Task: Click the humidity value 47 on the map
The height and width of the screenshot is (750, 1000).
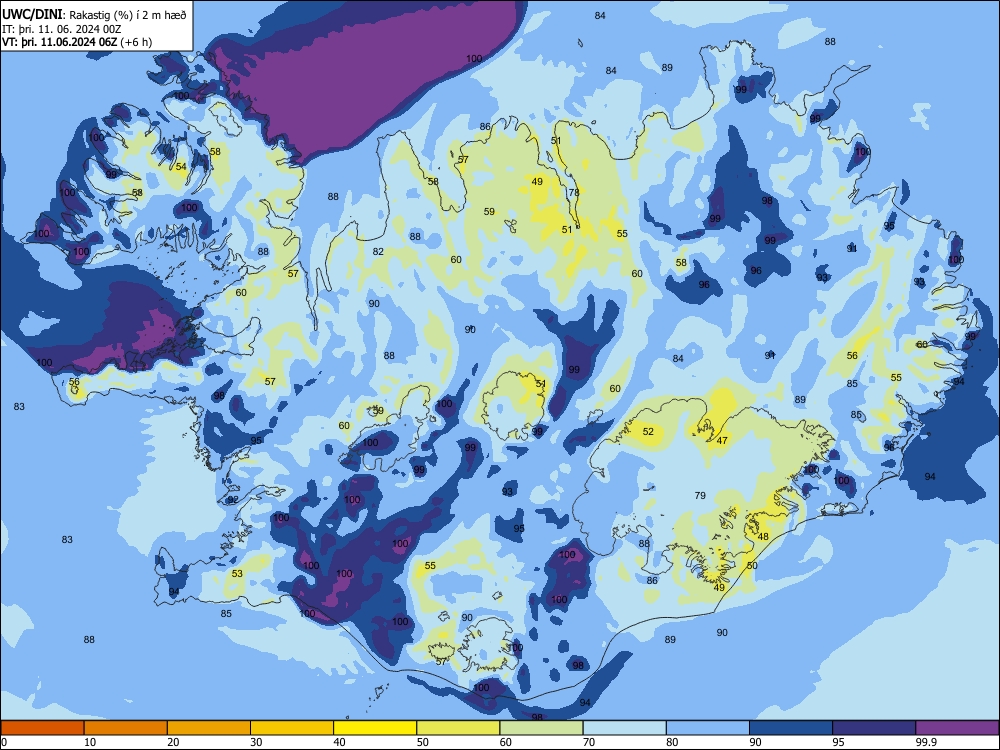Action: coord(722,441)
